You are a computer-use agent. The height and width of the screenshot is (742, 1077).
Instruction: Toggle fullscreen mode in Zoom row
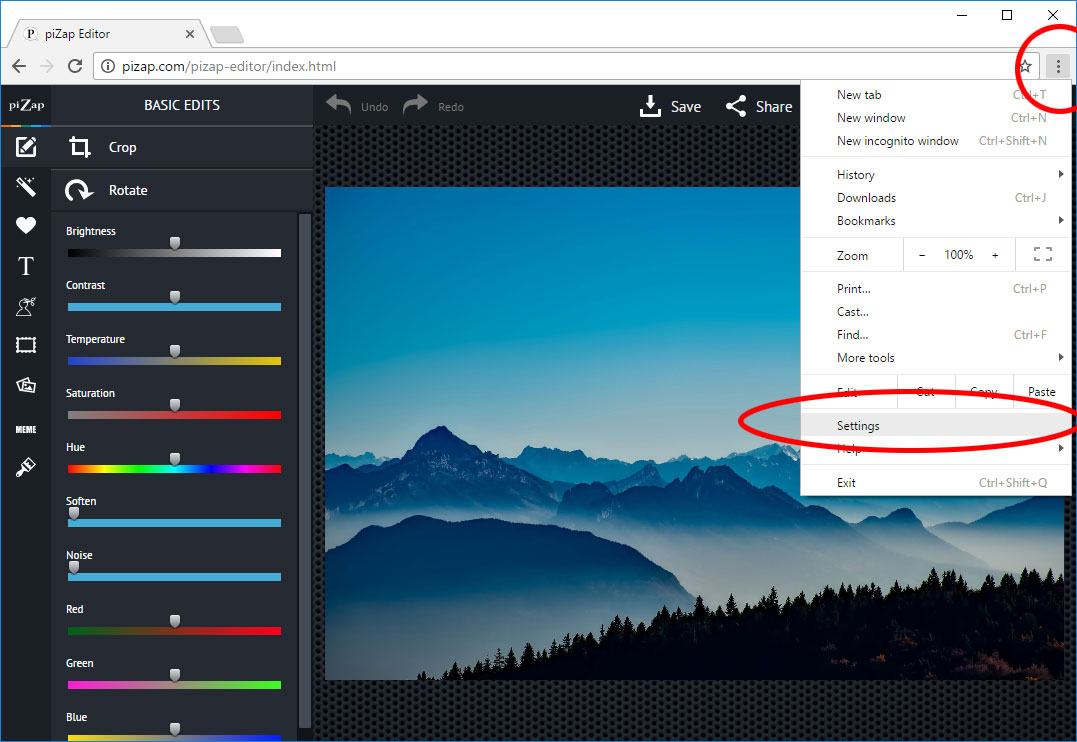click(x=1043, y=255)
